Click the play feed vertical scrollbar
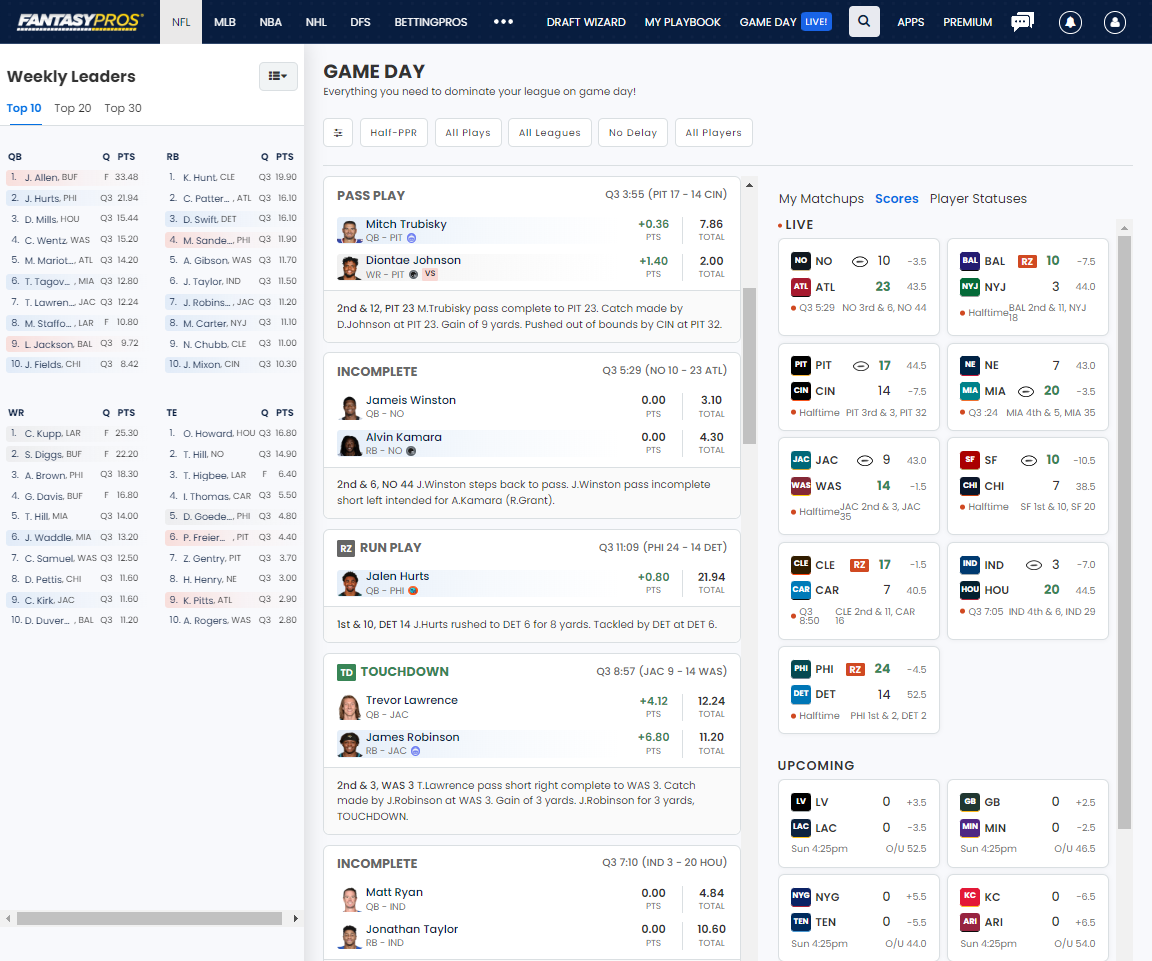Viewport: 1152px width, 961px height. coord(749,365)
